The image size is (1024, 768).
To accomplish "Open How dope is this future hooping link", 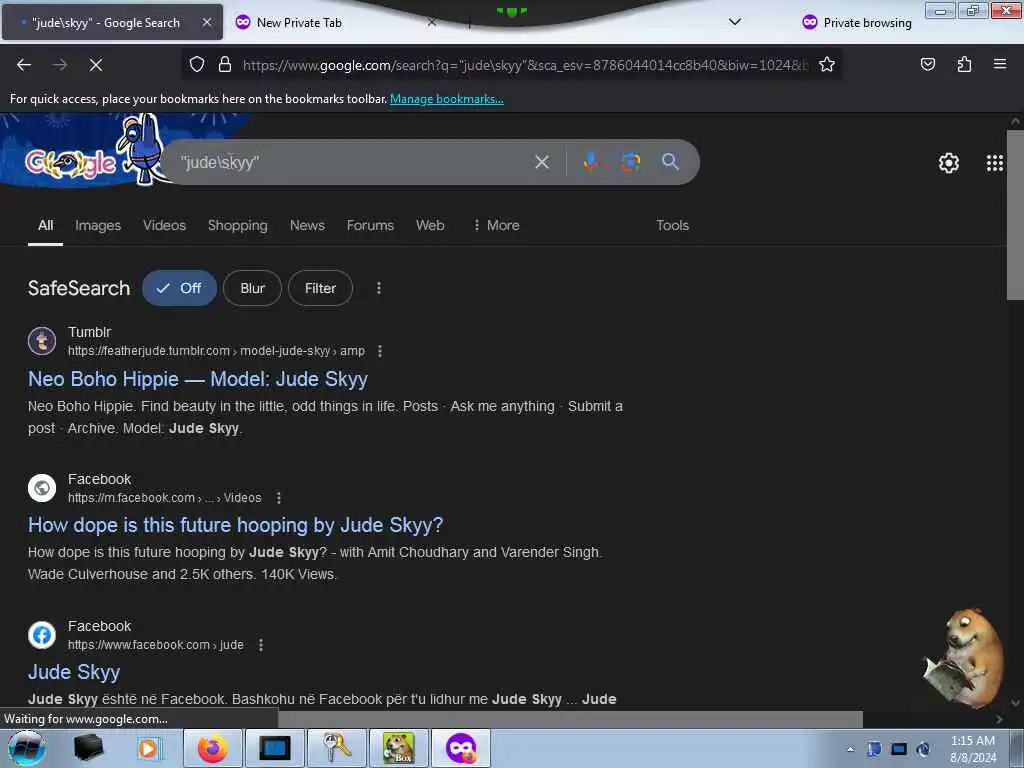I will [x=236, y=525].
